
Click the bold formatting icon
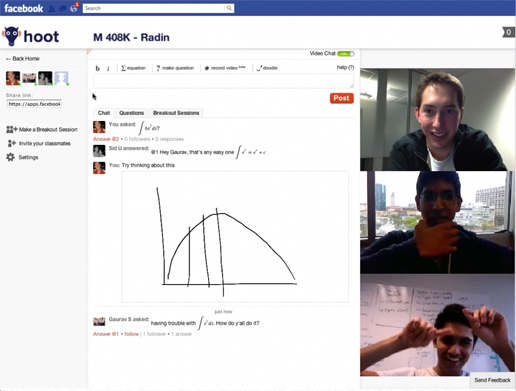(x=97, y=68)
